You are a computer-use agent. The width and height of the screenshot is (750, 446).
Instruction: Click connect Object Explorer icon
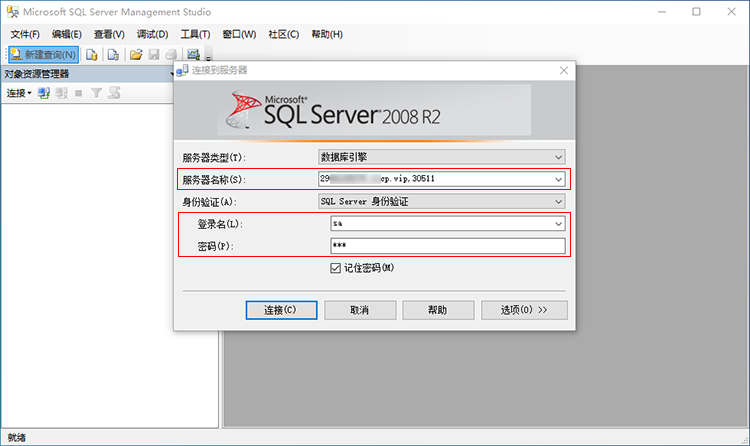(44, 93)
